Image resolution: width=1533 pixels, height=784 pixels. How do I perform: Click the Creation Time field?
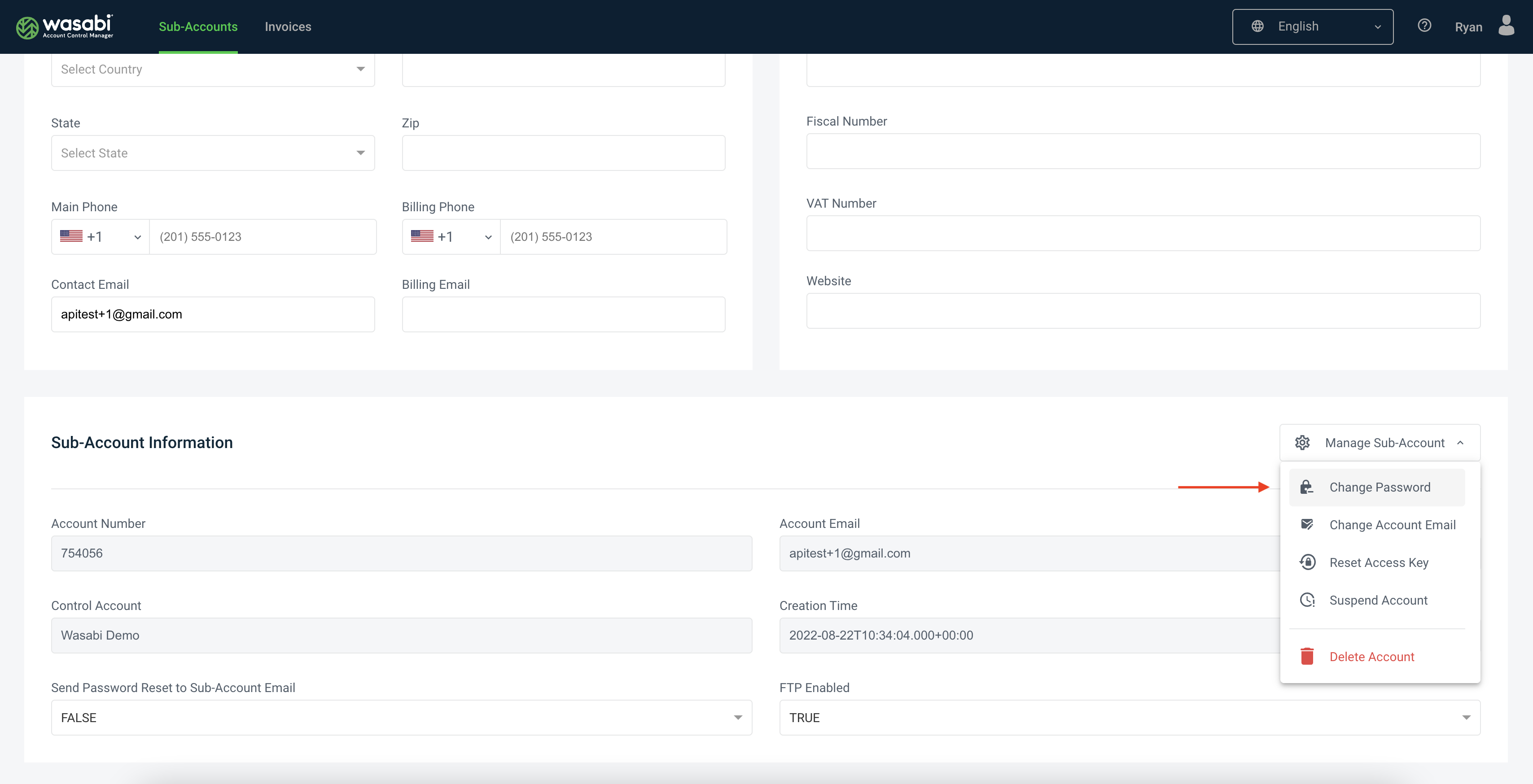(x=1029, y=635)
